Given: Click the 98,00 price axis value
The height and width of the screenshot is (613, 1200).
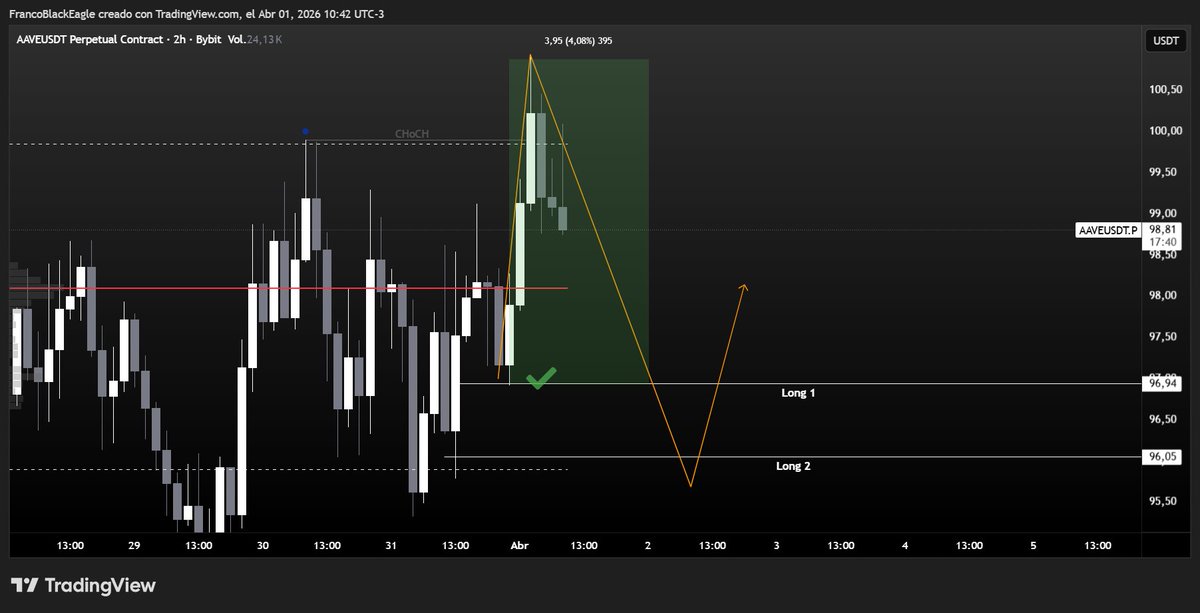Looking at the screenshot, I should coord(1164,295).
